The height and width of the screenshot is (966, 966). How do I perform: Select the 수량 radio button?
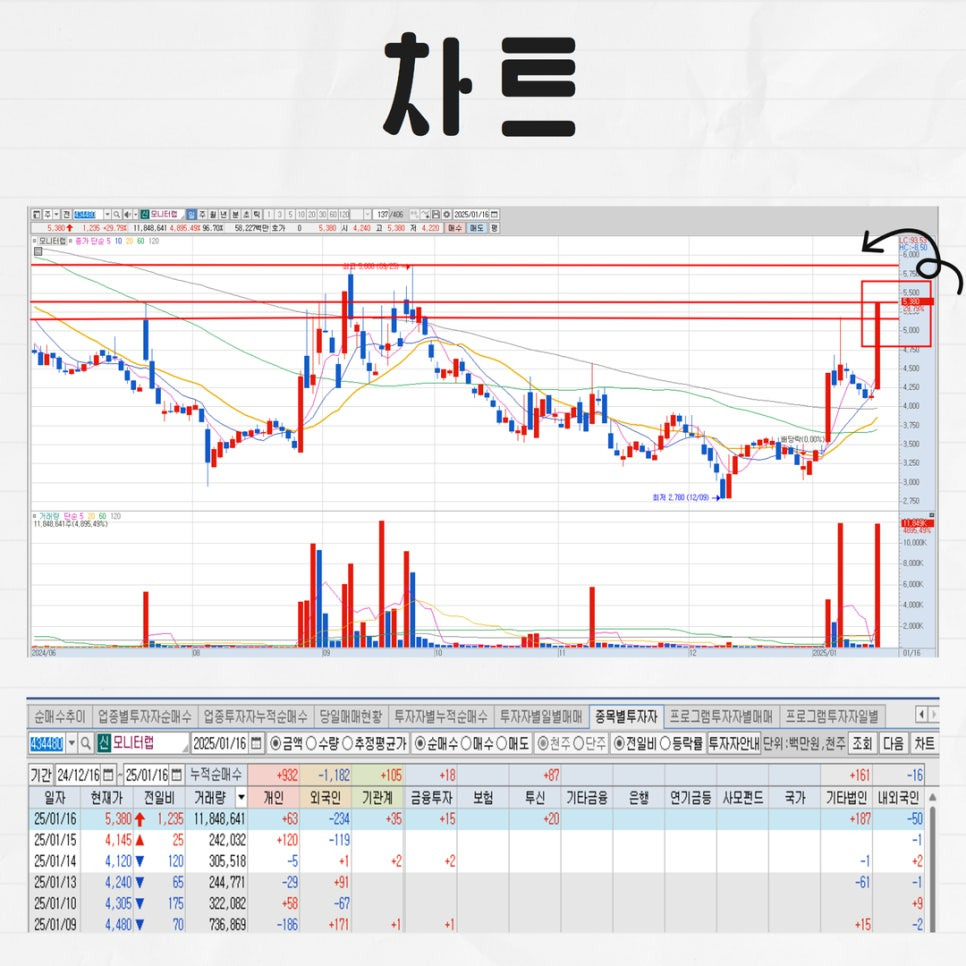[312, 744]
